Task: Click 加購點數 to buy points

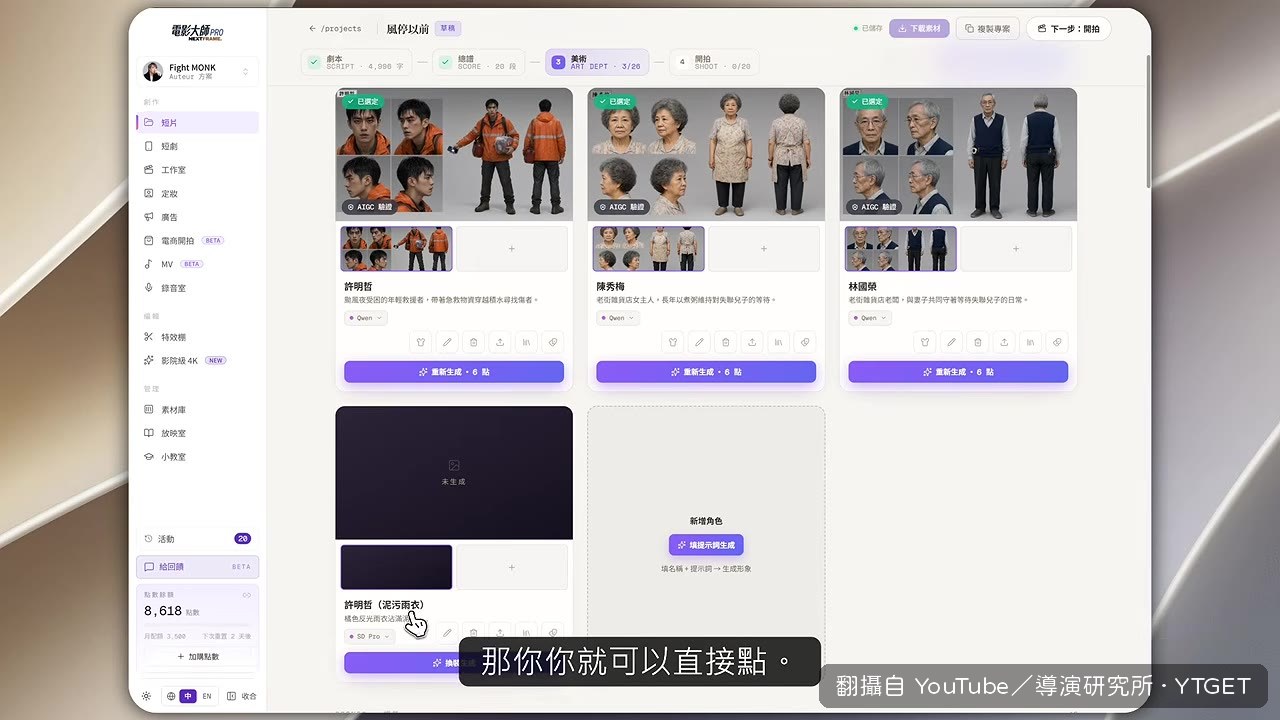Action: coord(197,657)
